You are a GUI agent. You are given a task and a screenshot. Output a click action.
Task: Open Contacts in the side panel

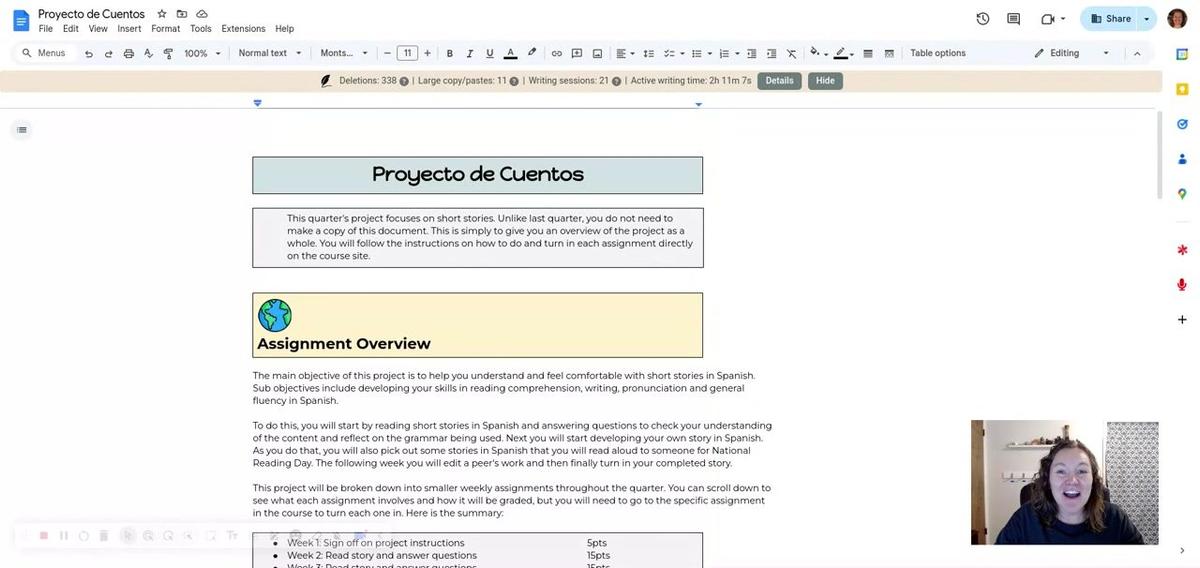(1182, 159)
